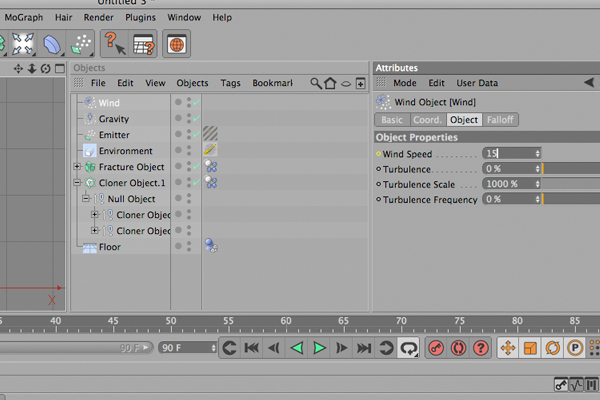
Task: Toggle the parameter P keying icon
Action: (575, 348)
